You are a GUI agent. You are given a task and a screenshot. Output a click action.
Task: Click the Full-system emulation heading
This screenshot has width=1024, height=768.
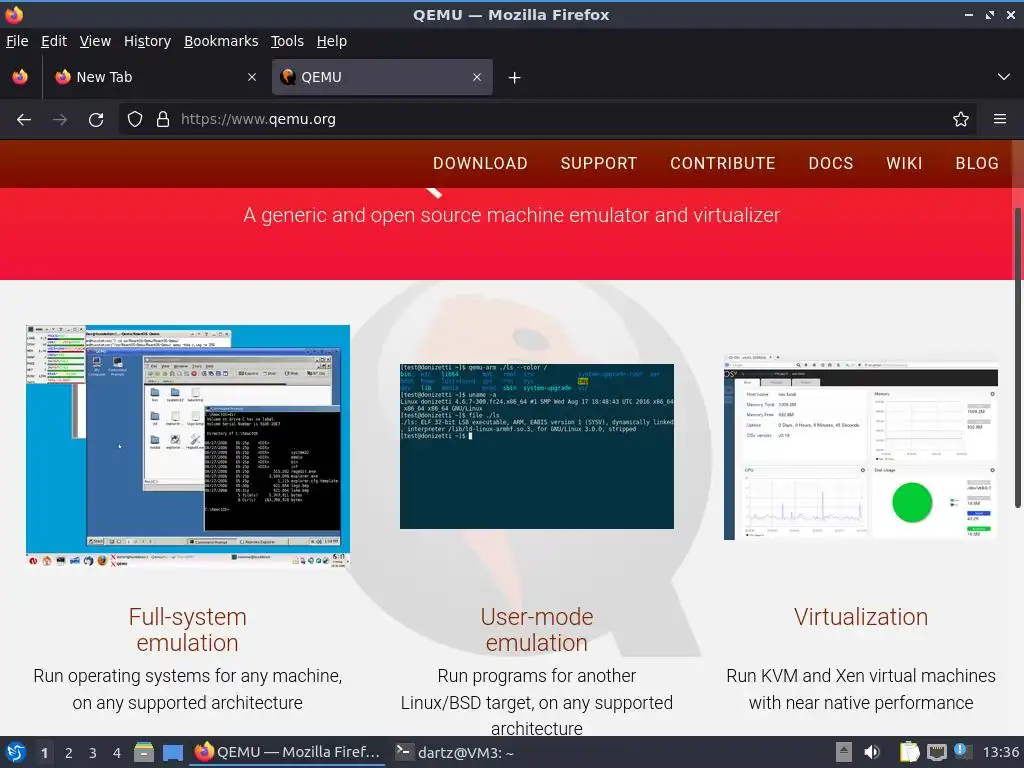point(187,630)
